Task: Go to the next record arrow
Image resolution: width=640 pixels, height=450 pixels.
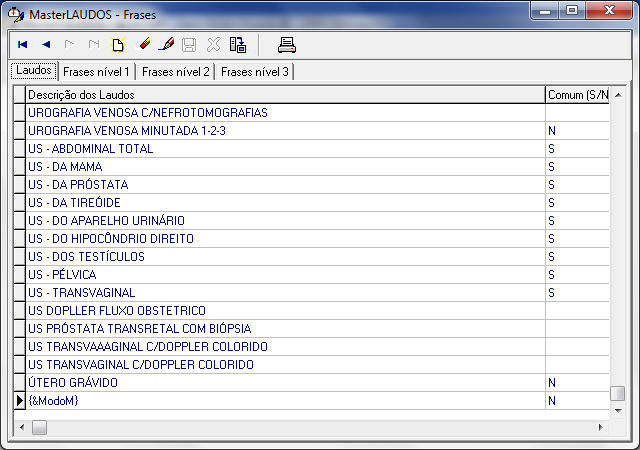Action: (70, 45)
